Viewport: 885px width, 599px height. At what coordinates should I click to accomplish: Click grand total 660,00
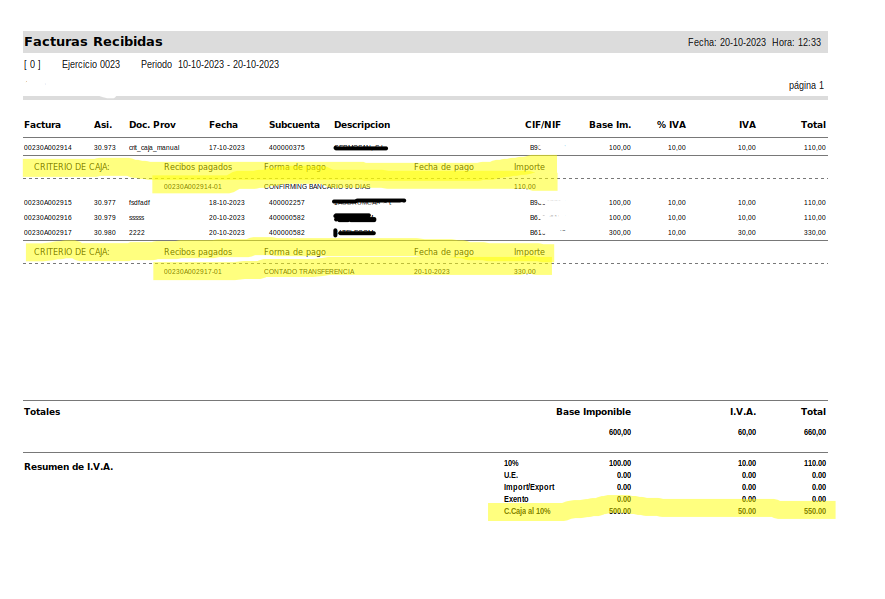coord(814,432)
